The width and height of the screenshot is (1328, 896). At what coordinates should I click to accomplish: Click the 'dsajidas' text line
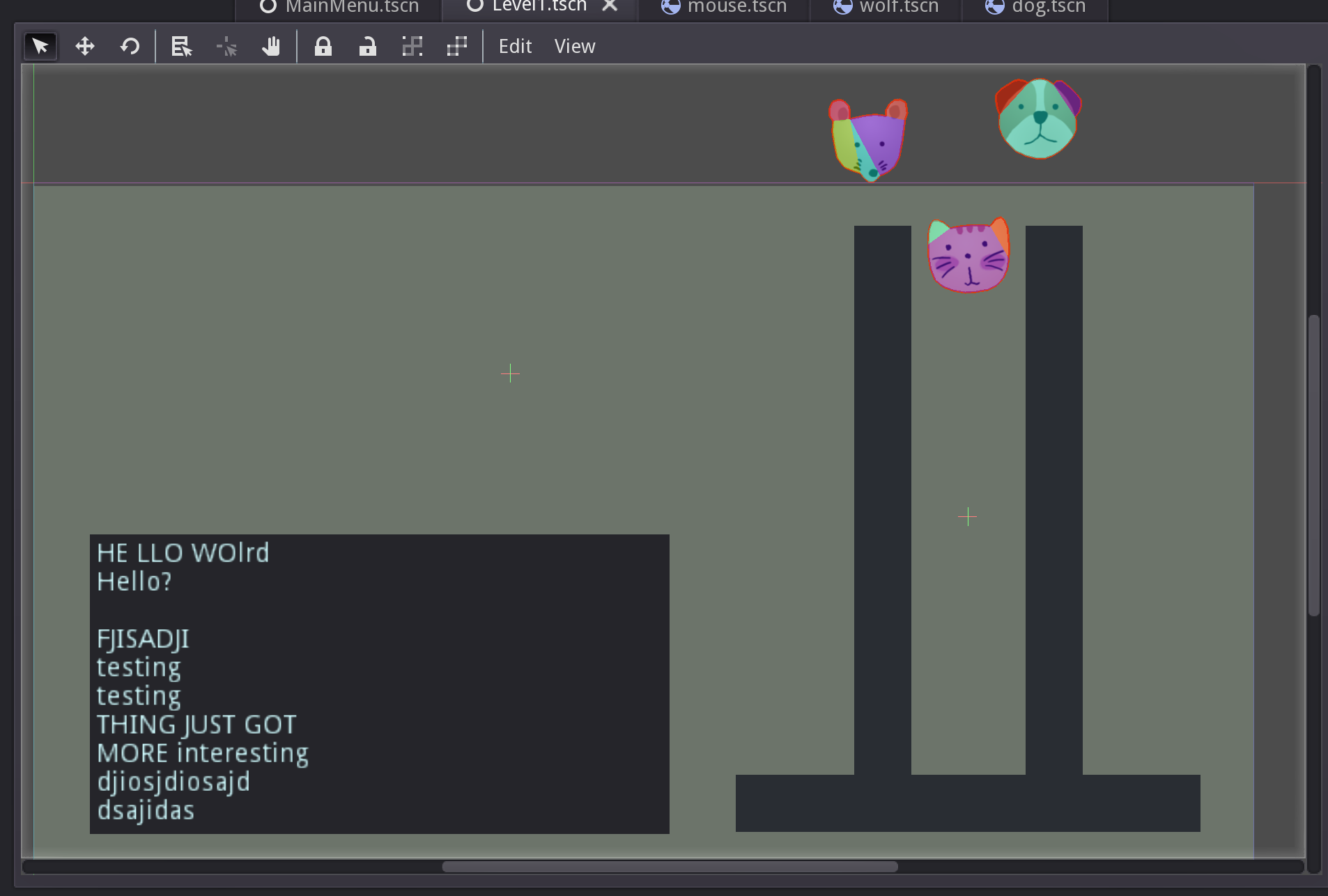[x=146, y=810]
